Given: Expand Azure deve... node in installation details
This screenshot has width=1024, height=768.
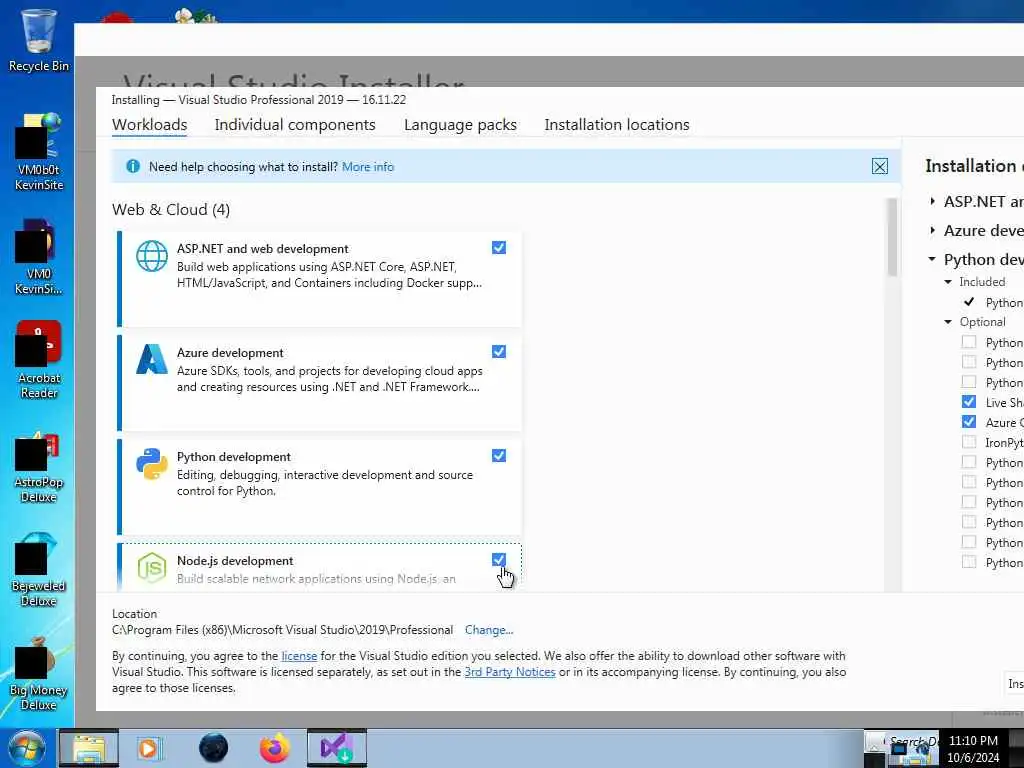Looking at the screenshot, I should [933, 230].
